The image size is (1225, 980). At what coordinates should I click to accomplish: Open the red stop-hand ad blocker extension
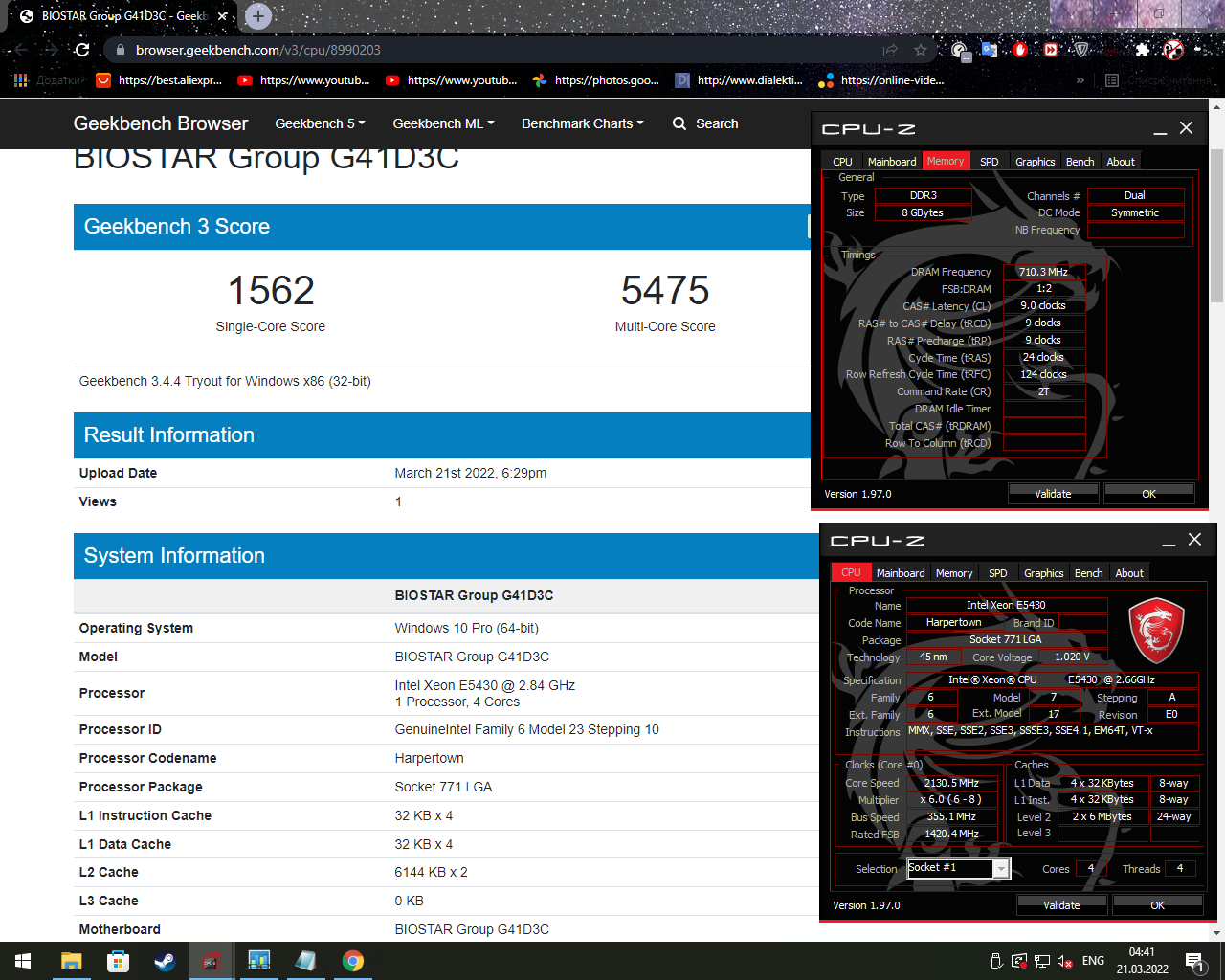coord(1020,50)
